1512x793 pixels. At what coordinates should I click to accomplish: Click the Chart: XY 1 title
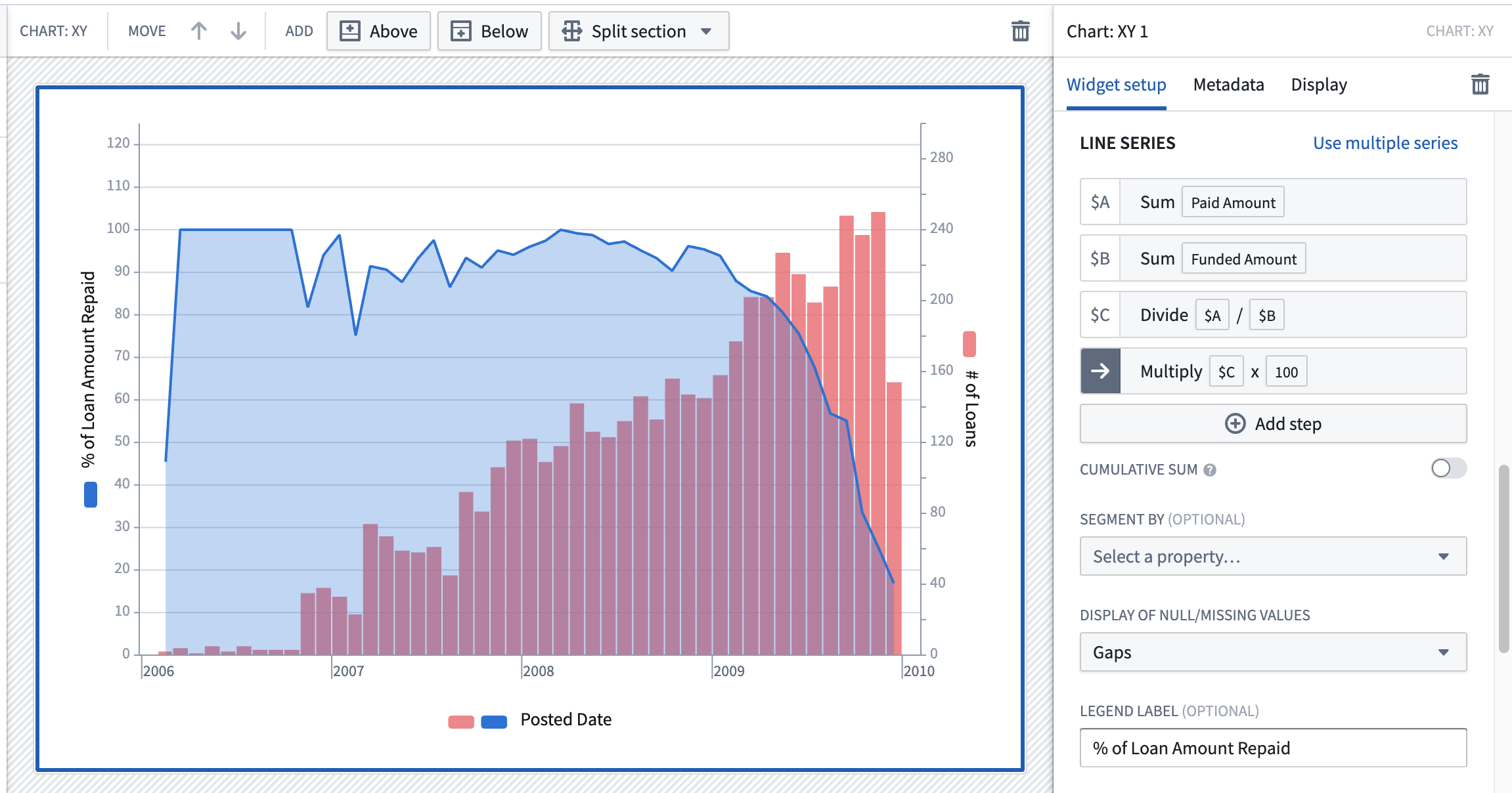click(x=1107, y=32)
